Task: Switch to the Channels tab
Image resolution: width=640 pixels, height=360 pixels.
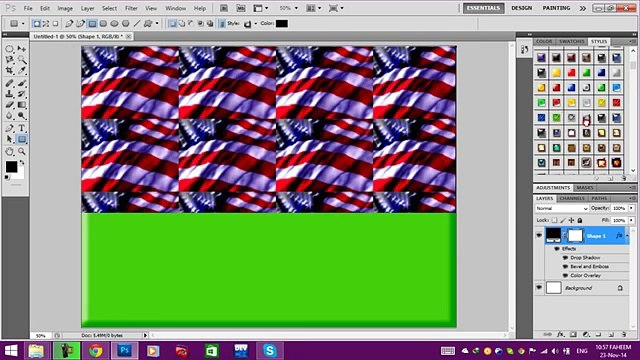Action: point(572,198)
